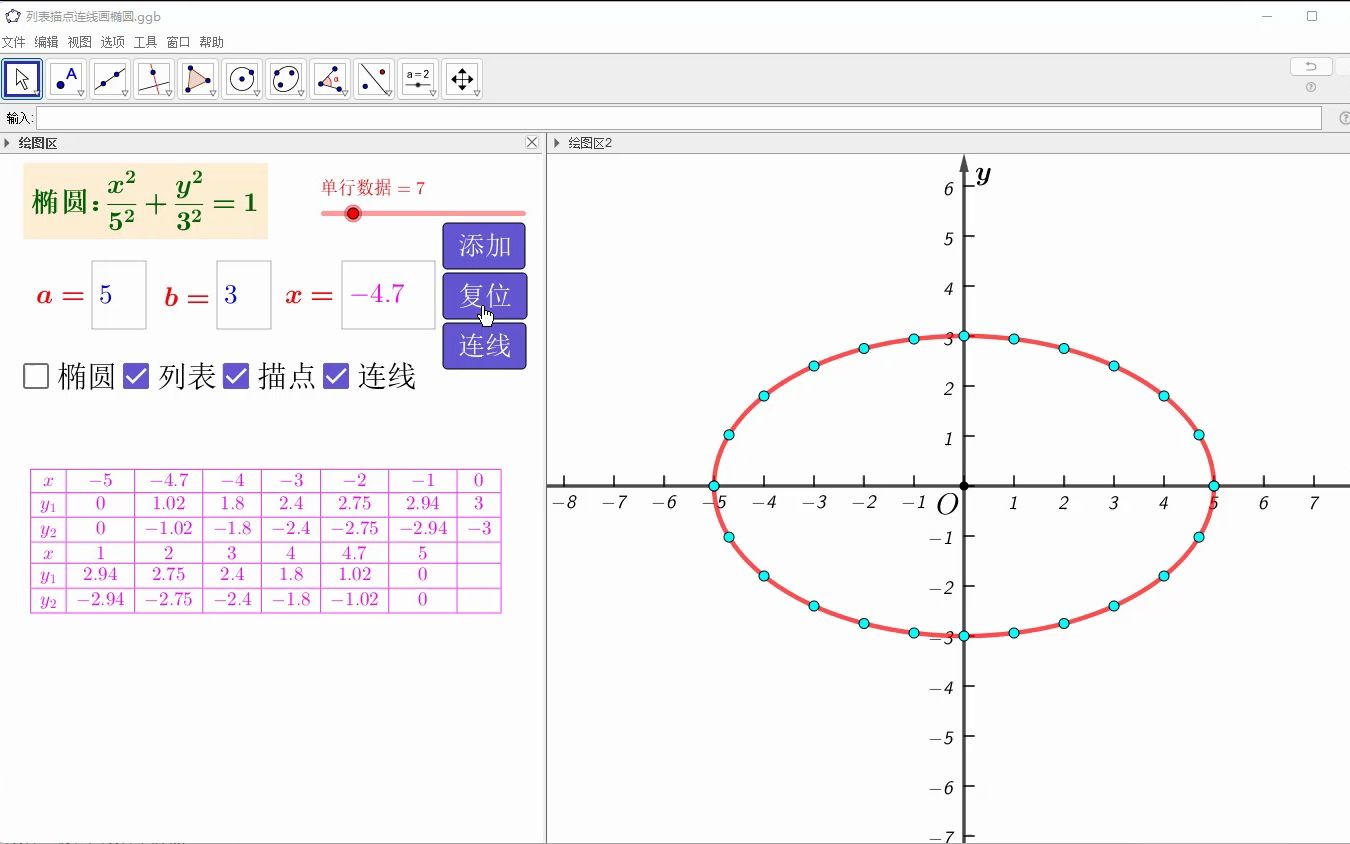Select the Perpendicular line tool
The width and height of the screenshot is (1350, 844).
pos(154,79)
